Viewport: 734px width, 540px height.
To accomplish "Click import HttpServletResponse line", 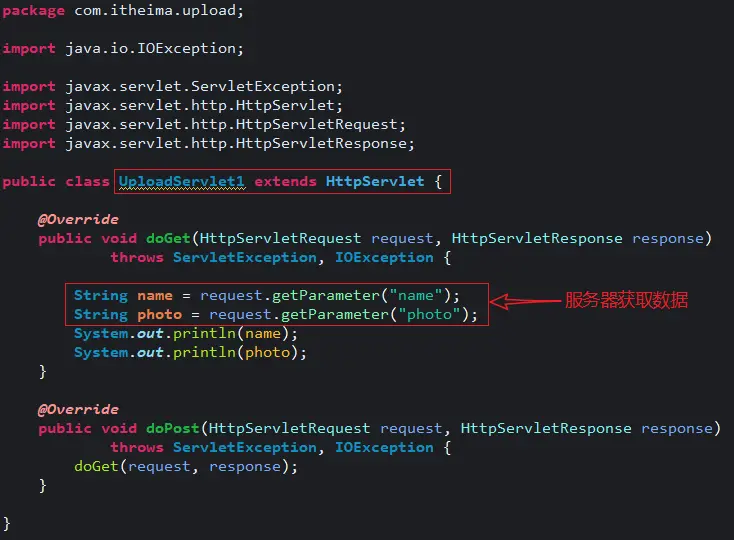I will tap(209, 143).
